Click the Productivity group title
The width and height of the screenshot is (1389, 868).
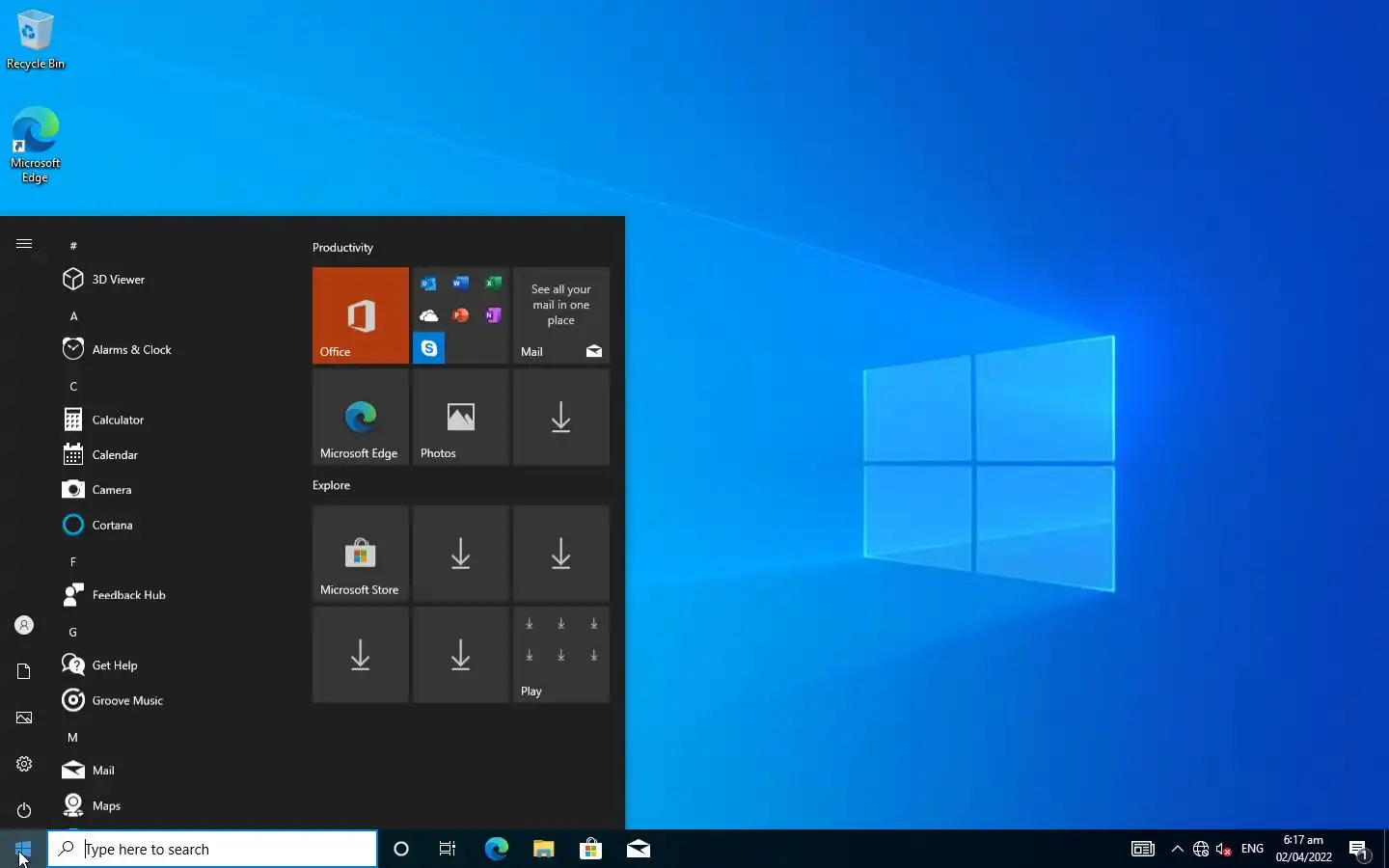tap(342, 248)
